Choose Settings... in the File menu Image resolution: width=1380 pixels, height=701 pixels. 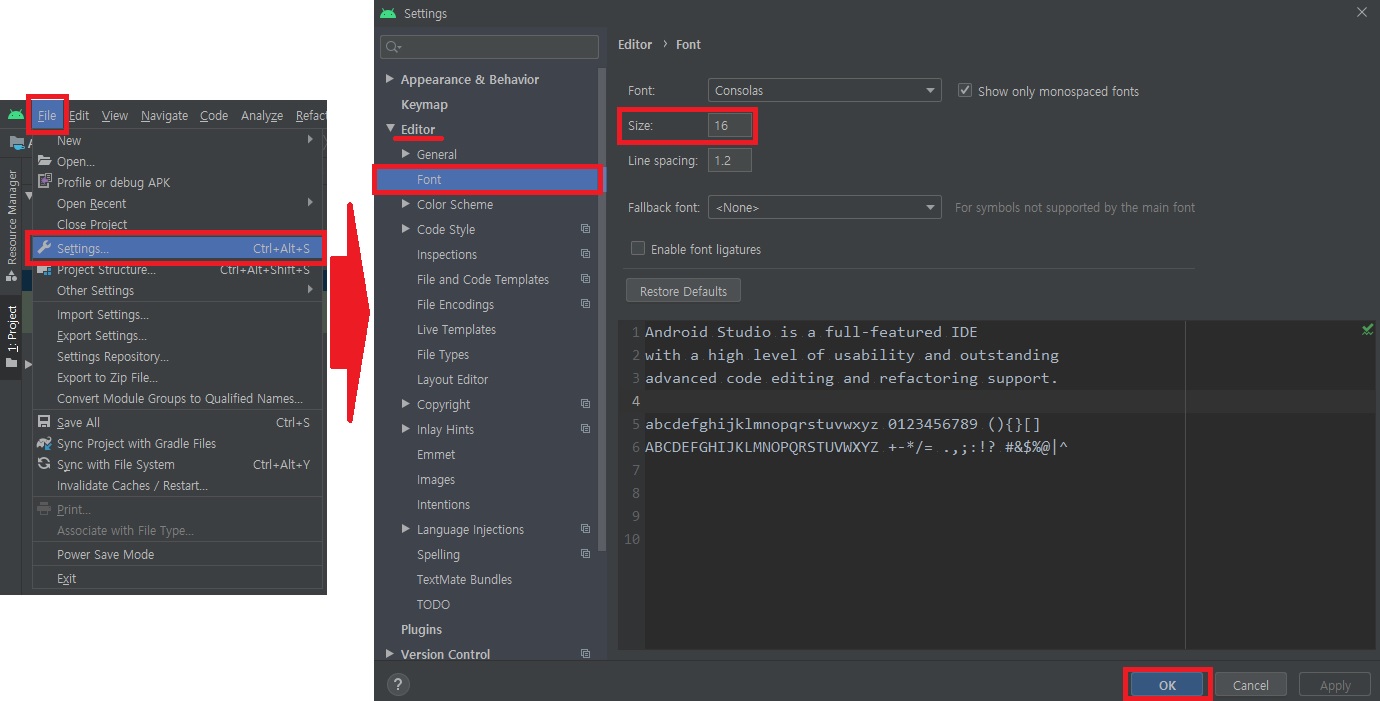[x=177, y=248]
